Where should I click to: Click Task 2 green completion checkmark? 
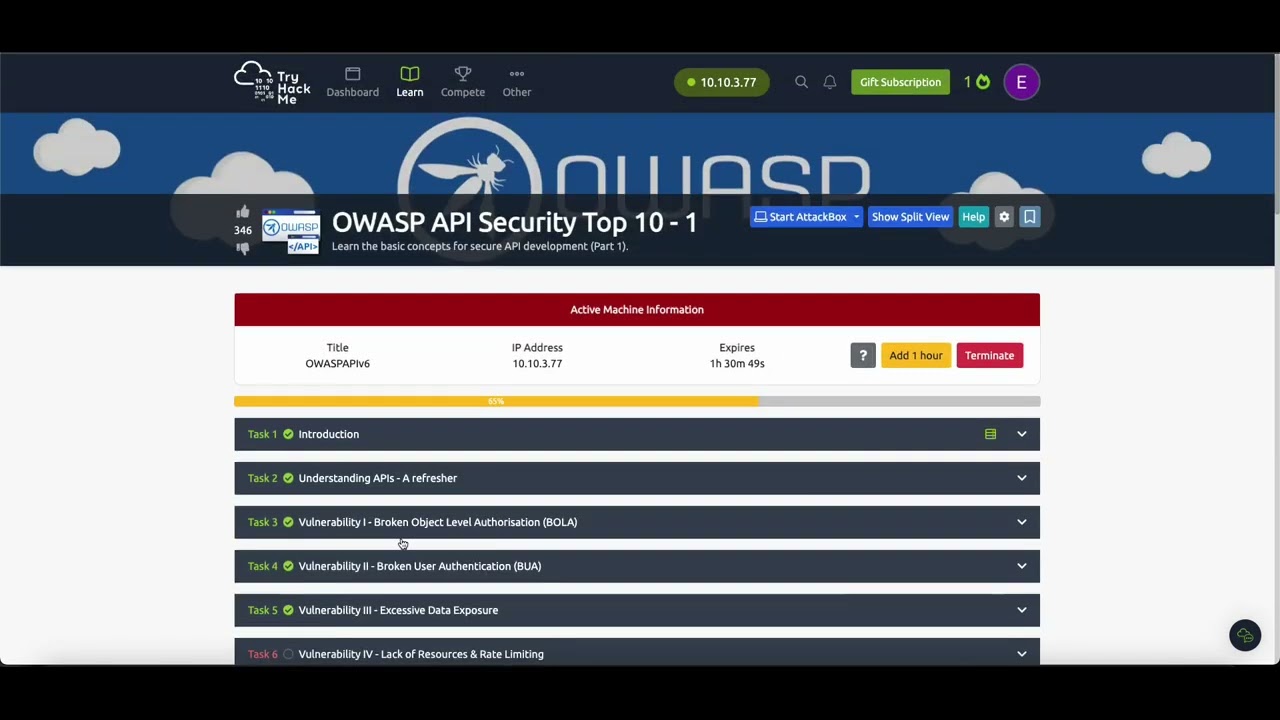click(288, 478)
